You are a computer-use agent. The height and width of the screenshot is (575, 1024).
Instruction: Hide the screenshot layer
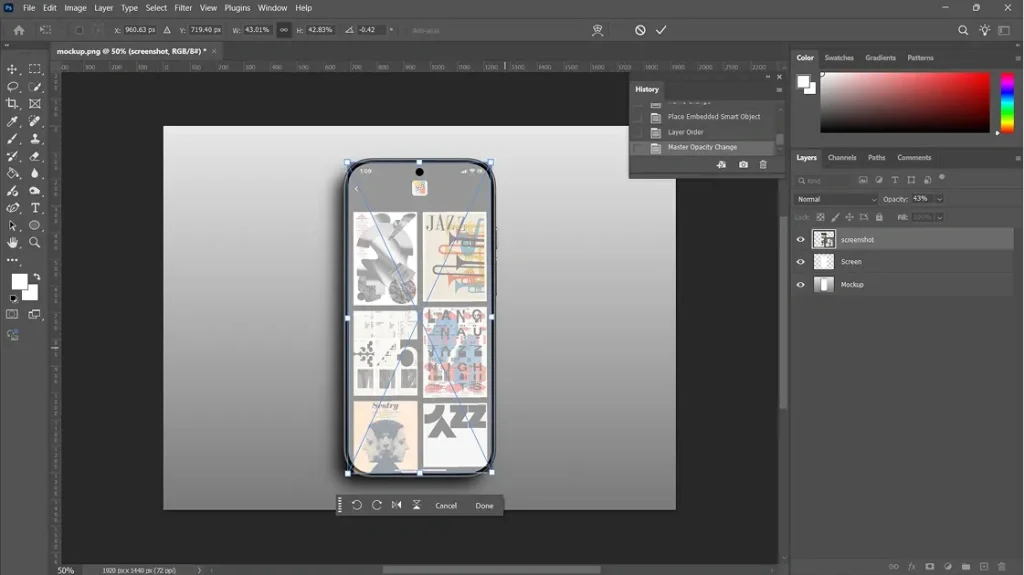[801, 240]
